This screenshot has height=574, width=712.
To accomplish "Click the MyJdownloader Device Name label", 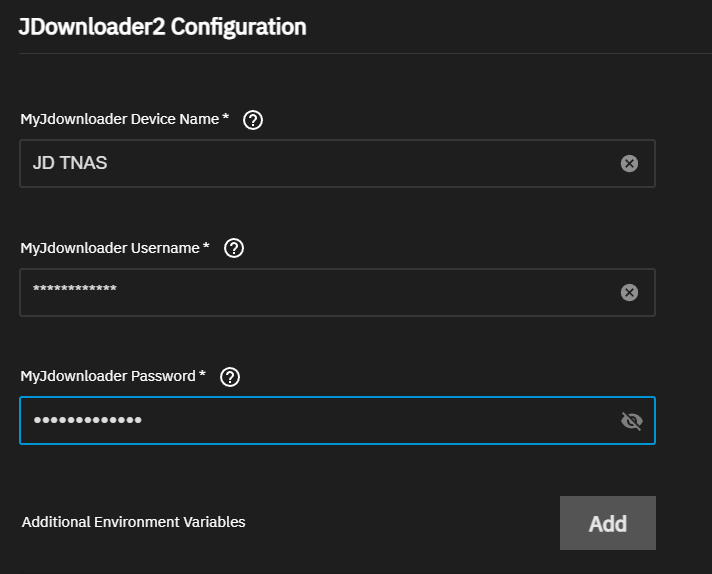I will 119,119.
